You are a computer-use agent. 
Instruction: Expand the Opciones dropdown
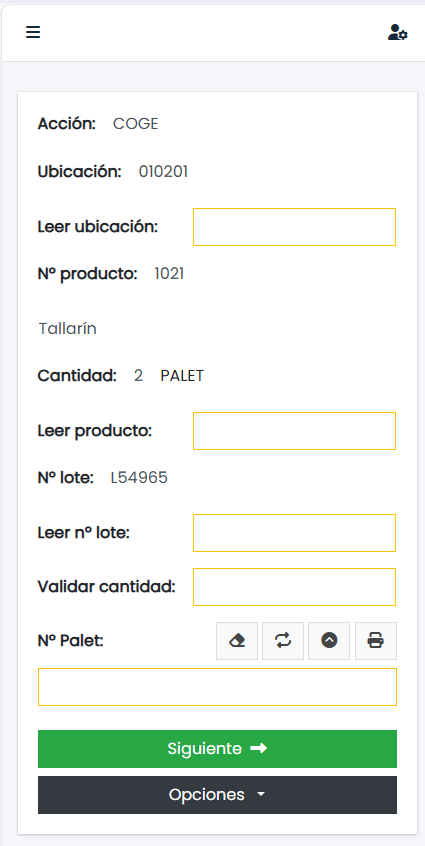point(217,795)
